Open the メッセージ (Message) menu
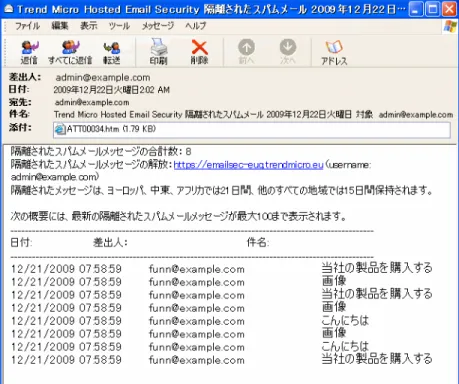The height and width of the screenshot is (384, 459). click(x=158, y=26)
